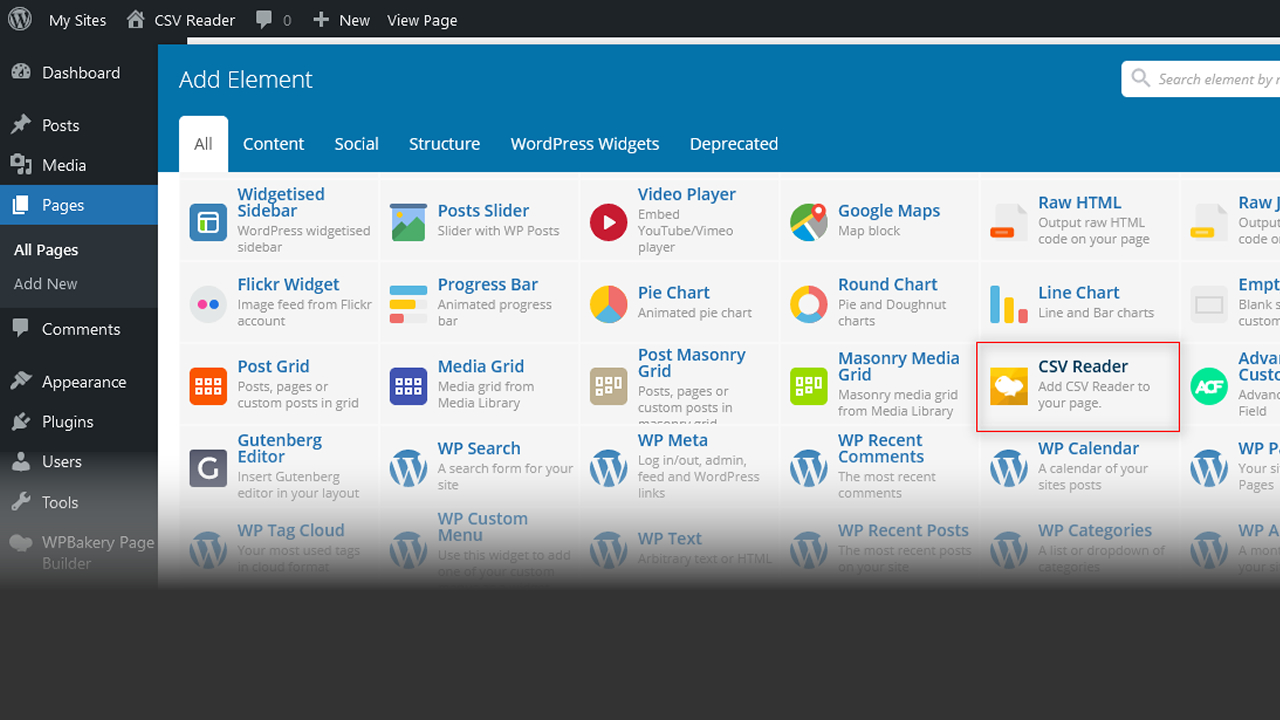Click the CSV Reader element icon
Viewport: 1280px width, 720px height.
[1008, 386]
